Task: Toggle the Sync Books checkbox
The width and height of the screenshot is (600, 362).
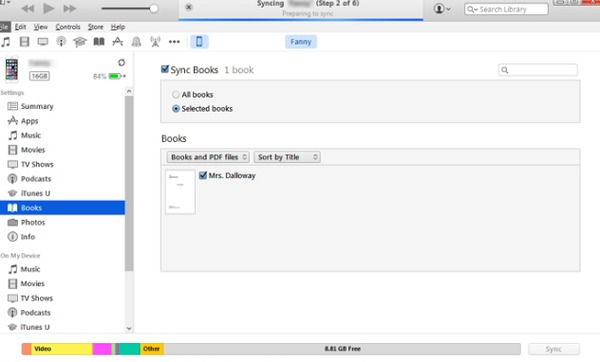Action: (x=165, y=69)
